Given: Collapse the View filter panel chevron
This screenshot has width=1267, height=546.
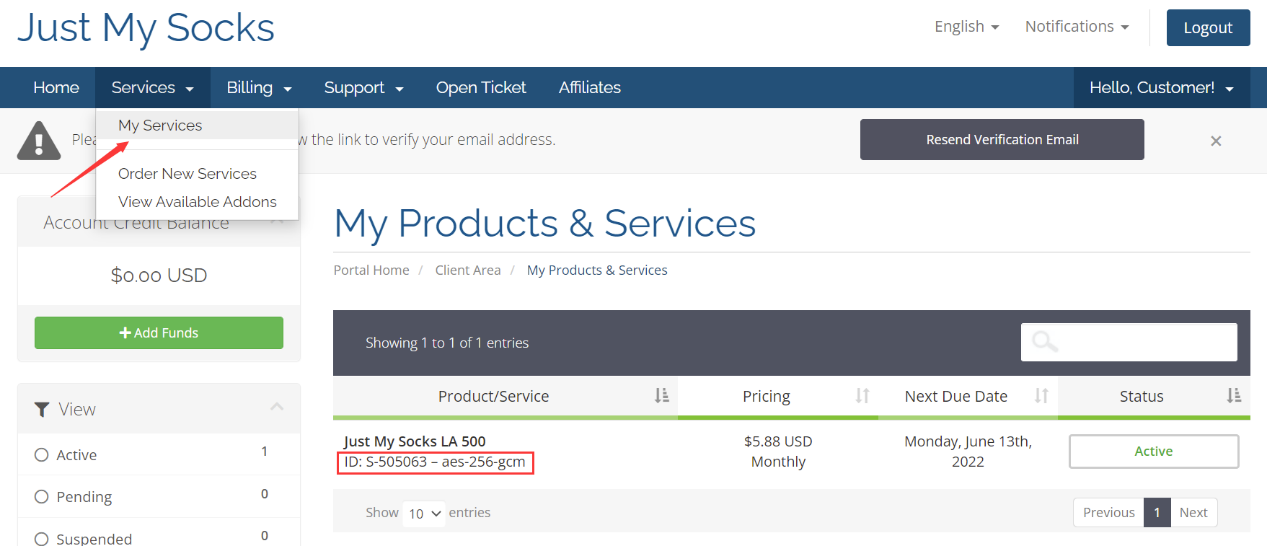Looking at the screenshot, I should (x=277, y=407).
